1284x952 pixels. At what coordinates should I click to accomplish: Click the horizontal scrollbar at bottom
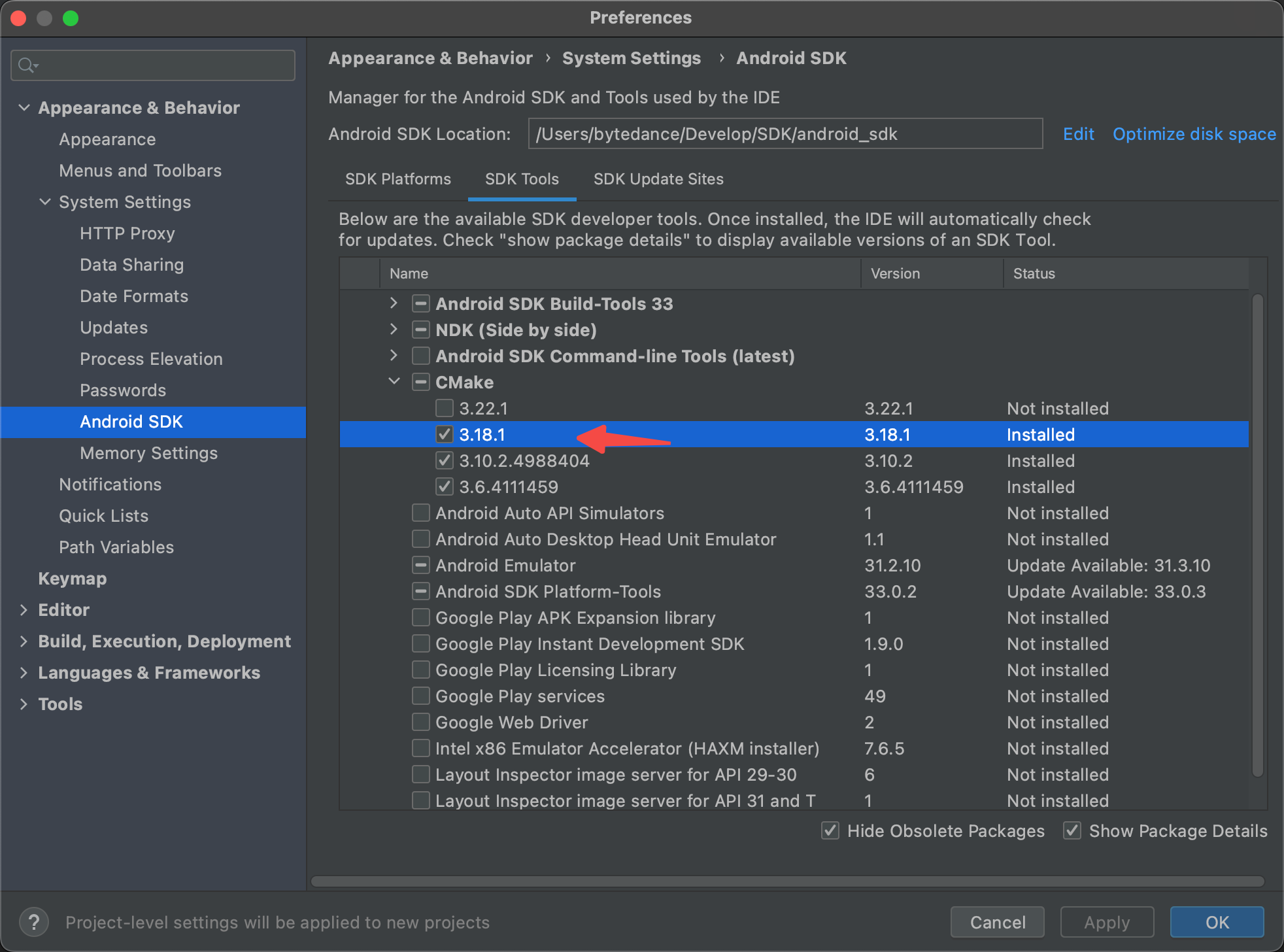pyautogui.click(x=786, y=881)
